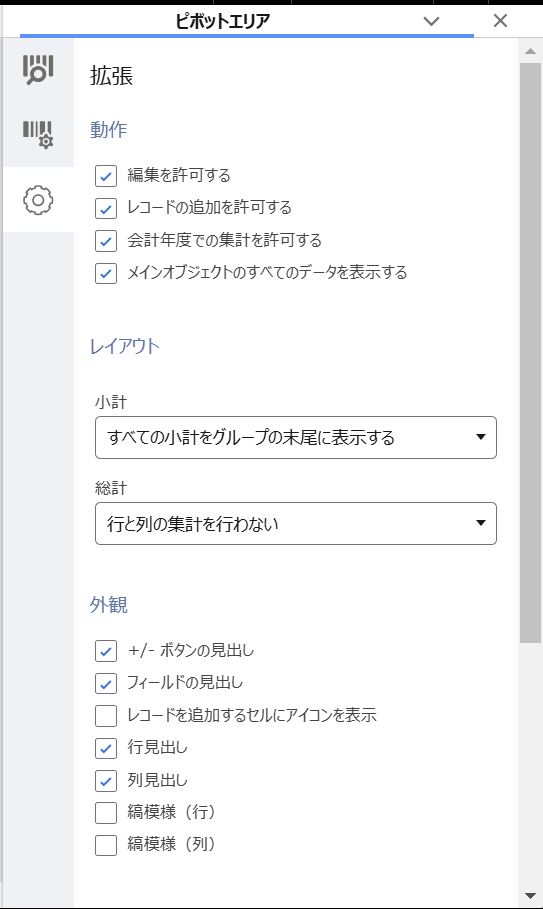Open the pivot field search icon tab
This screenshot has height=909, width=543.
[38, 70]
